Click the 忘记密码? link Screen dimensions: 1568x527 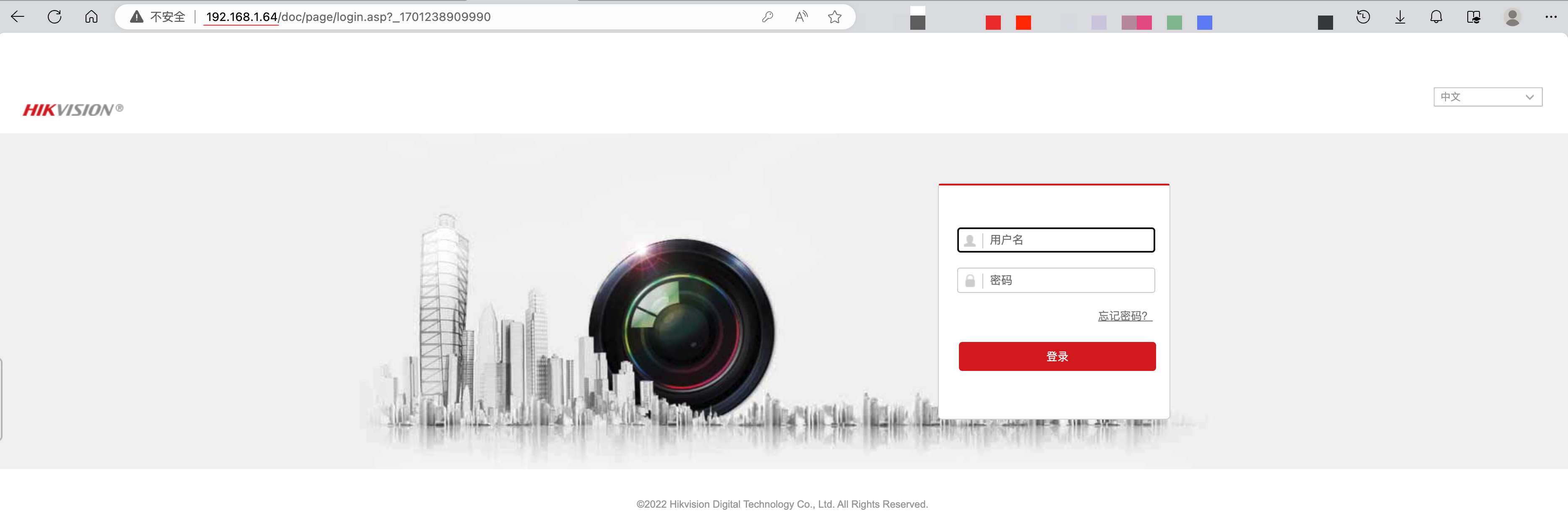tap(1125, 316)
